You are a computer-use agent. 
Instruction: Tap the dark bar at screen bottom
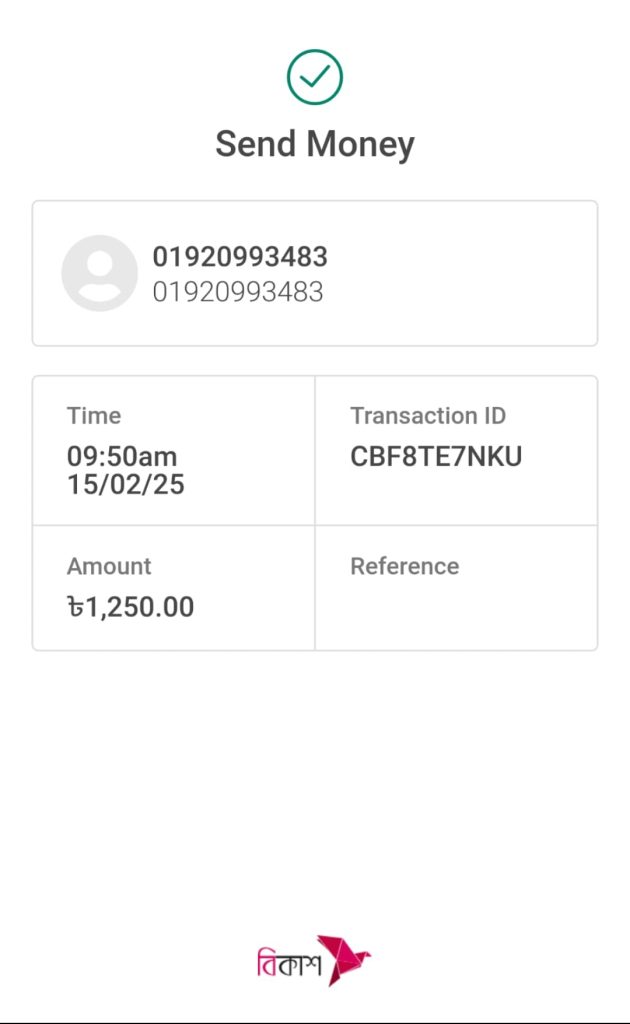(315, 1022)
